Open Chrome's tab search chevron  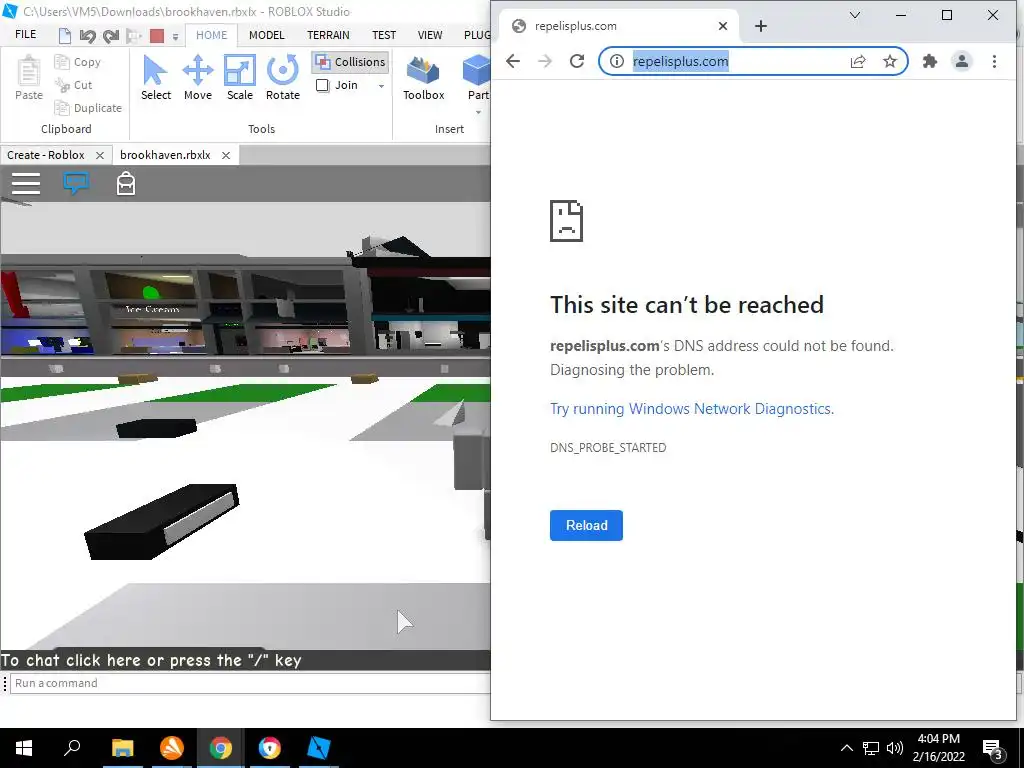click(x=854, y=15)
